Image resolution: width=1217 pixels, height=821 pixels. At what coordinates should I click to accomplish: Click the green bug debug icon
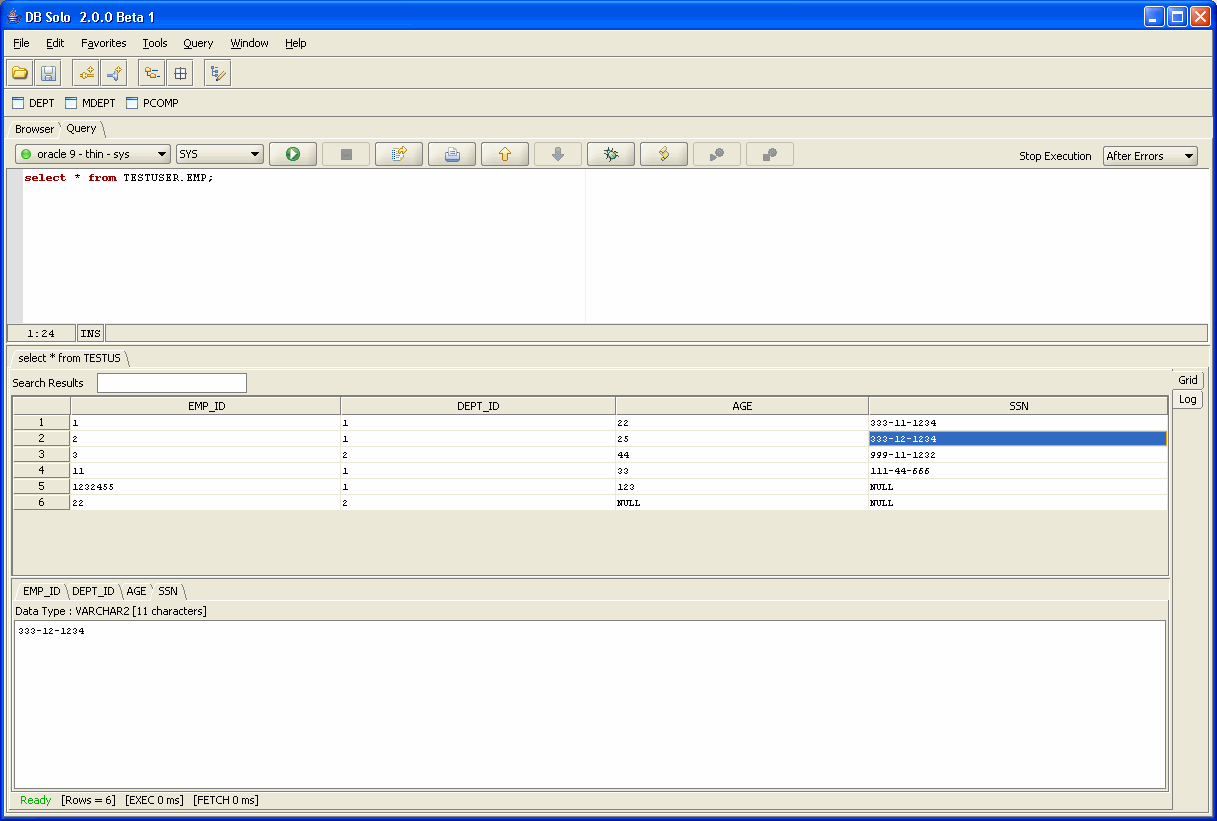611,154
